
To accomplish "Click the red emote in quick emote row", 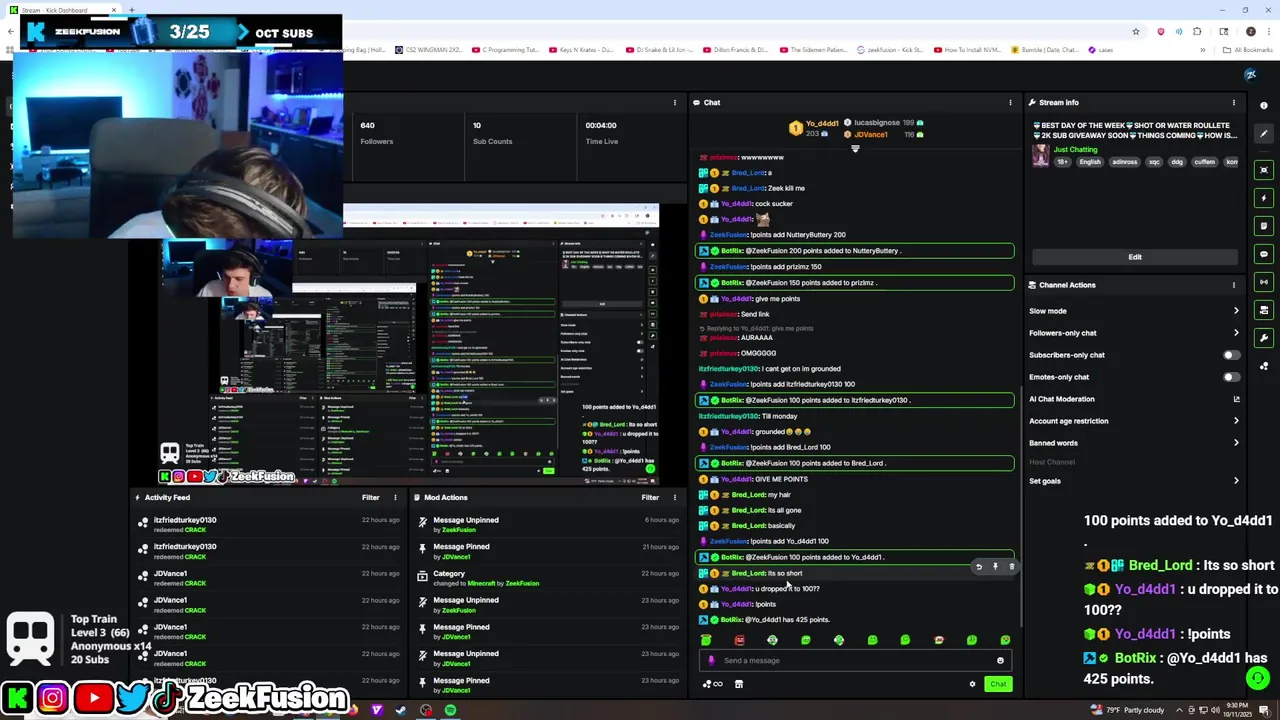I will point(739,640).
